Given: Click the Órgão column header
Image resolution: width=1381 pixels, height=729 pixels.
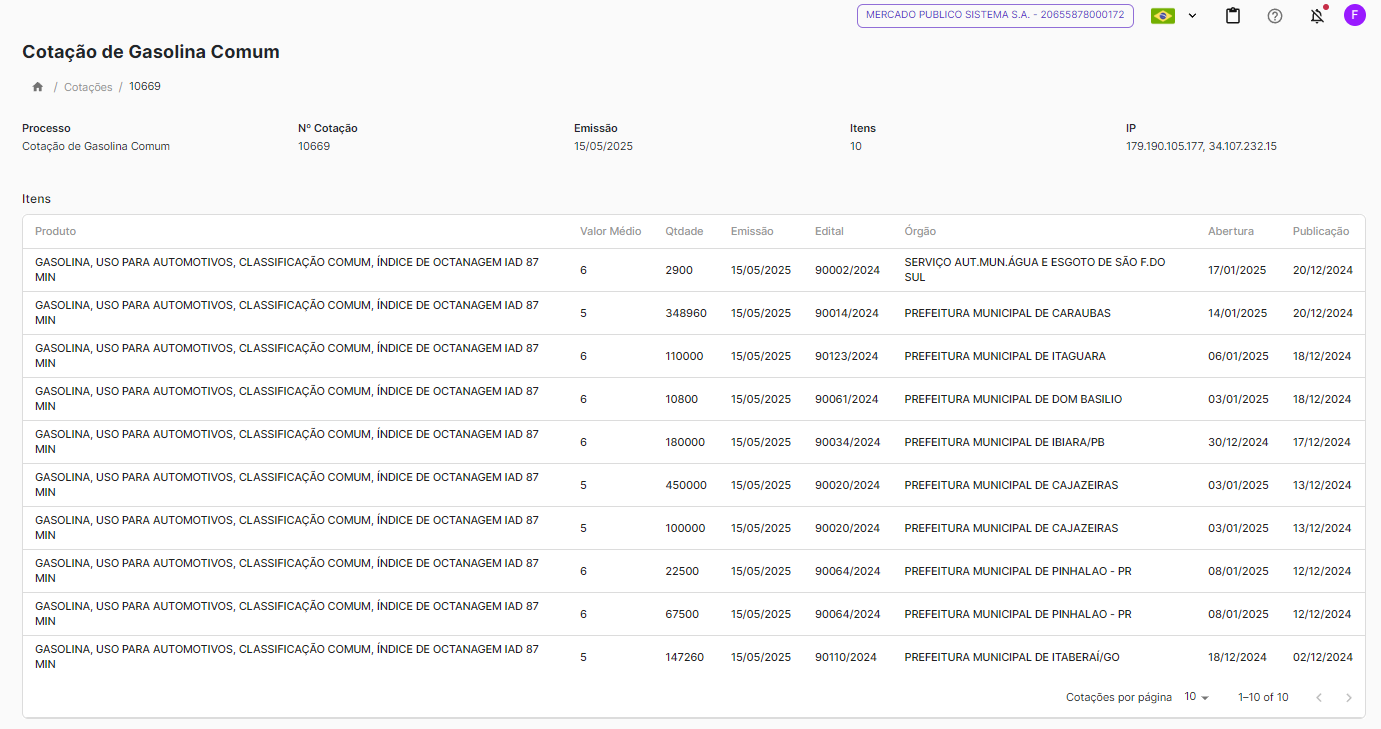Looking at the screenshot, I should (920, 231).
